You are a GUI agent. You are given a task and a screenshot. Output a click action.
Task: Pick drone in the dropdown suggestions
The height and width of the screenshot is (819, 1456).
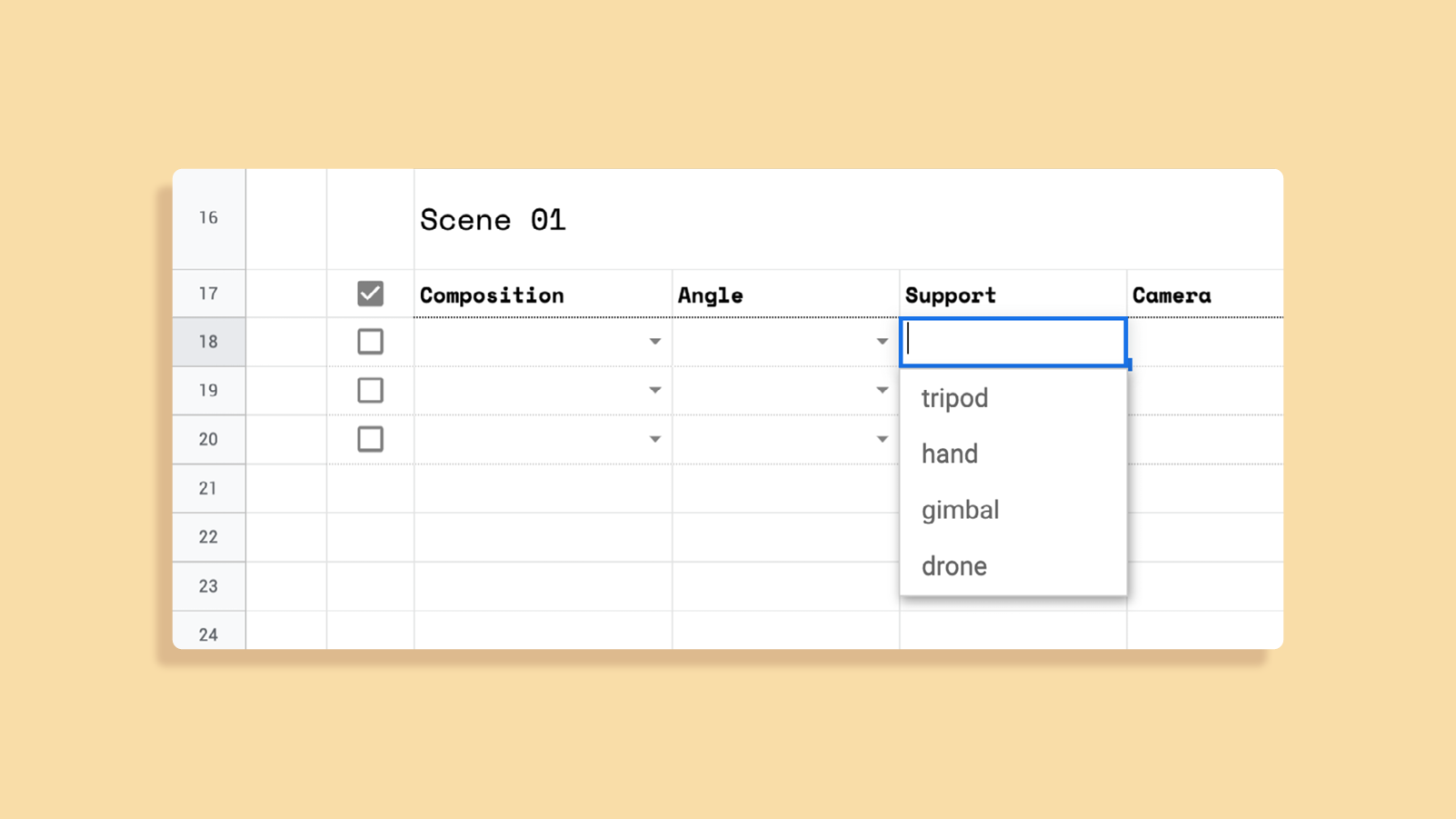click(954, 566)
